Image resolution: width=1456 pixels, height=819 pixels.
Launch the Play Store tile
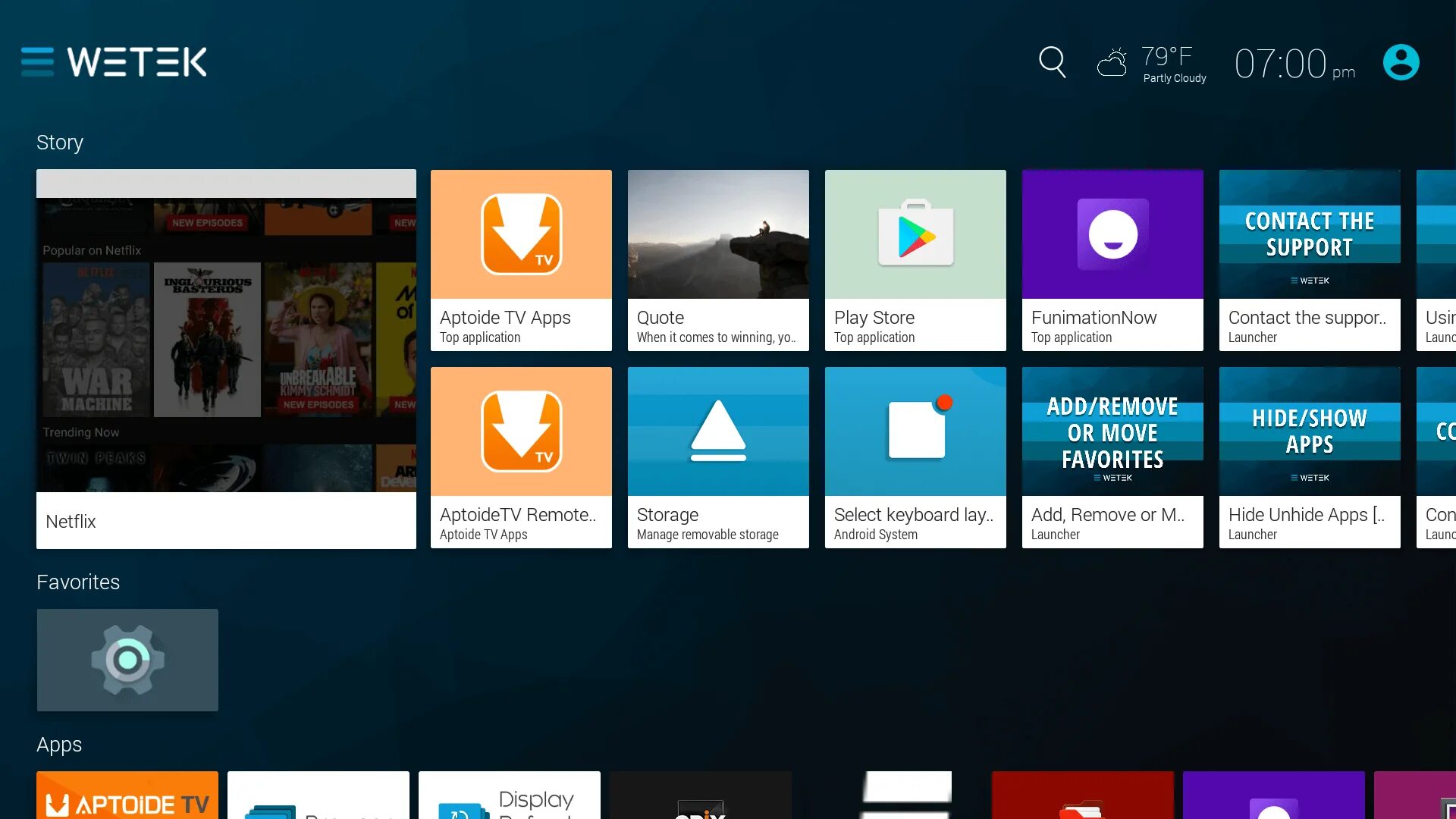pyautogui.click(x=915, y=260)
